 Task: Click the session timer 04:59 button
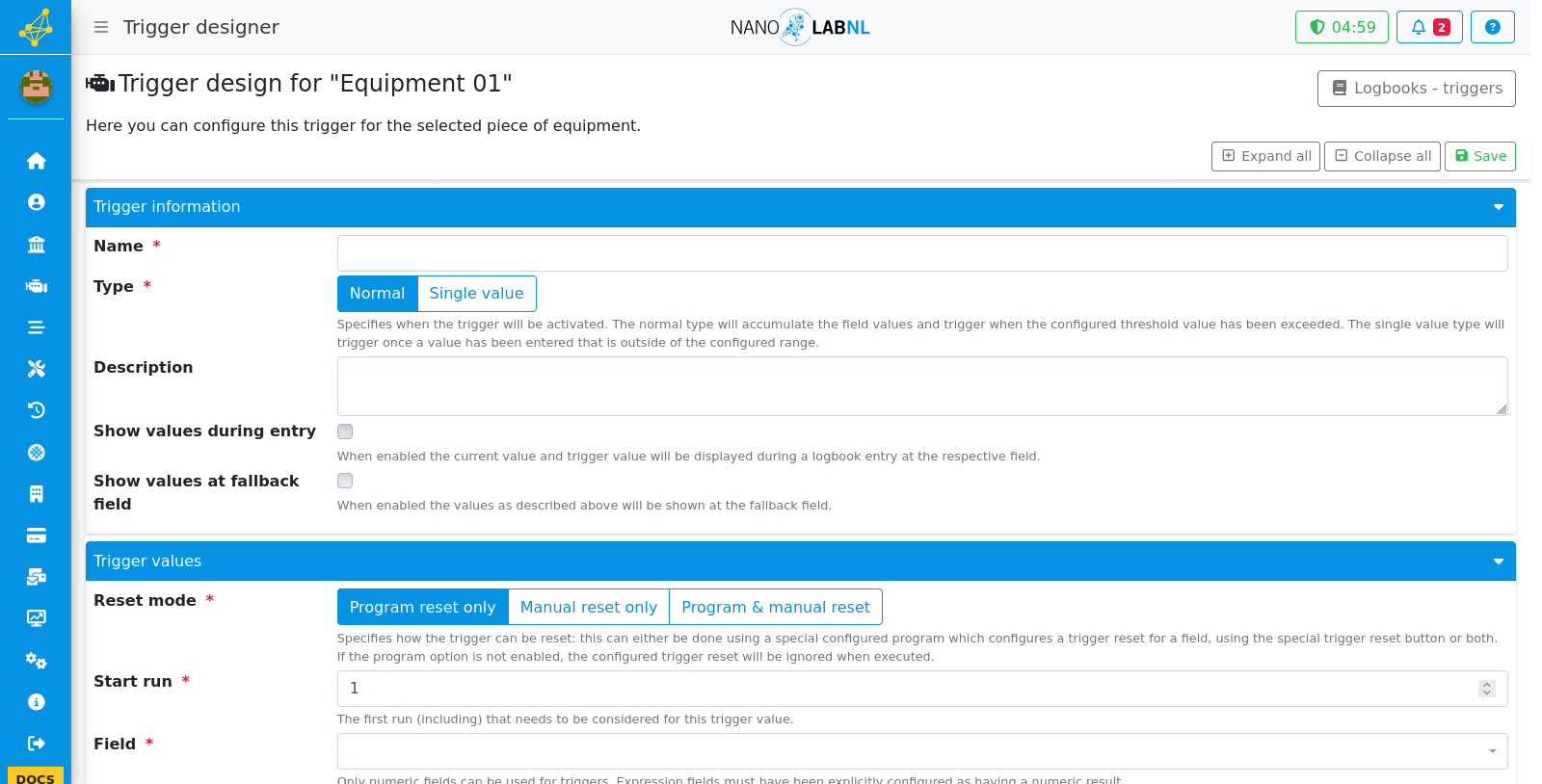(1342, 27)
